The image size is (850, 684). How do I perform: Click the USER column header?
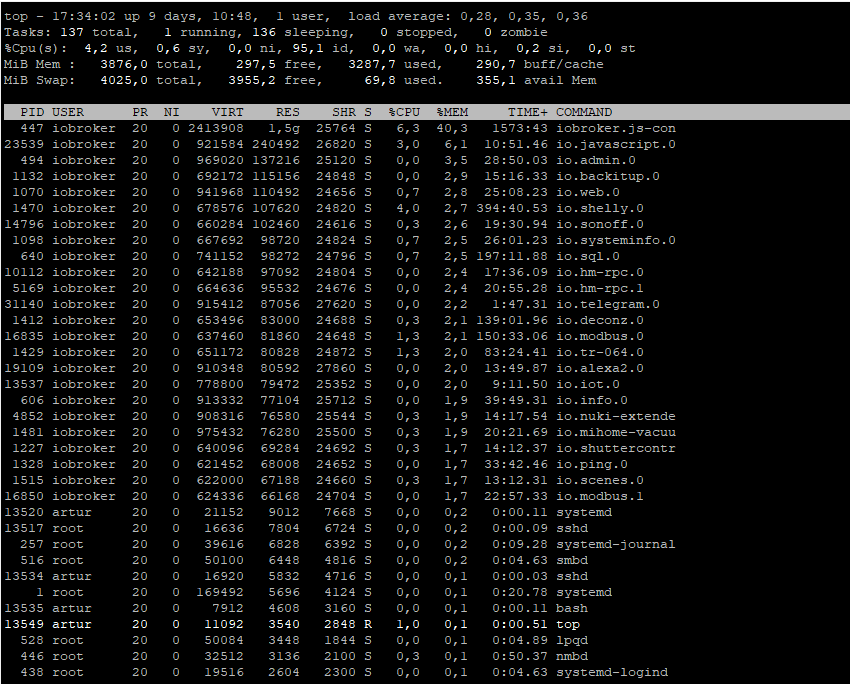[x=68, y=112]
